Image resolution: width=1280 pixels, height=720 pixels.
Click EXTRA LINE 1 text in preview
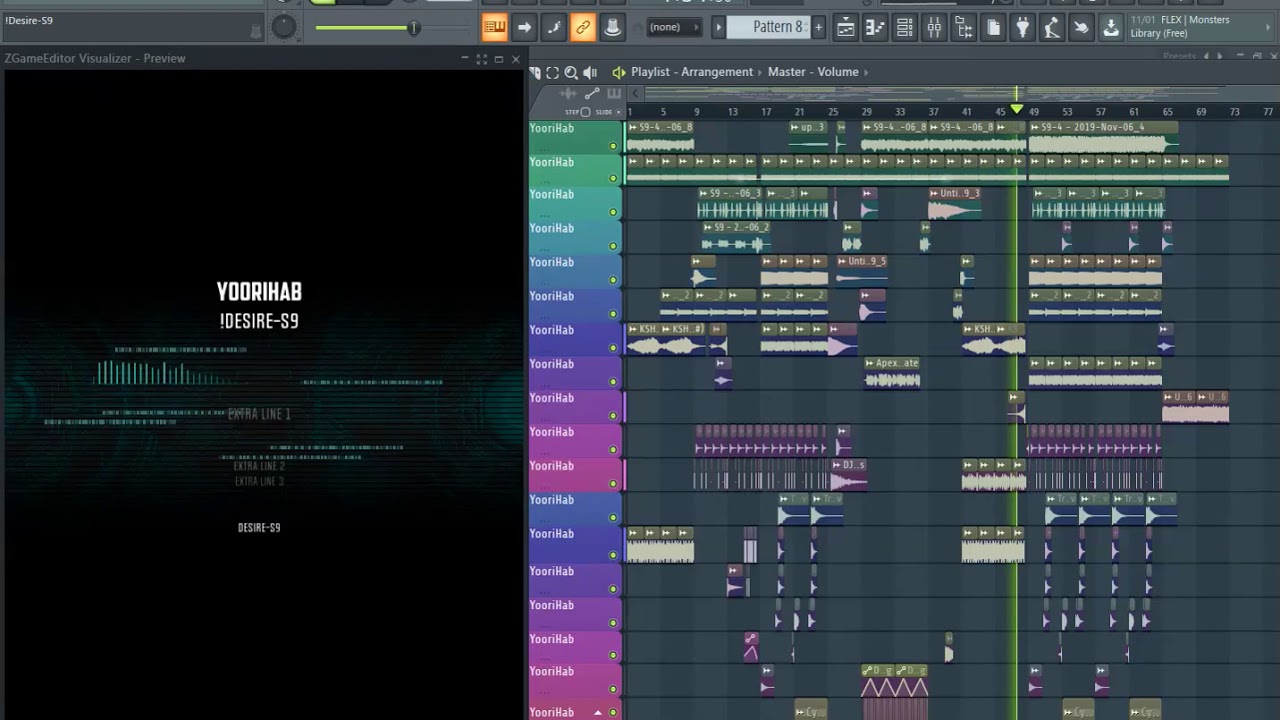coord(259,414)
